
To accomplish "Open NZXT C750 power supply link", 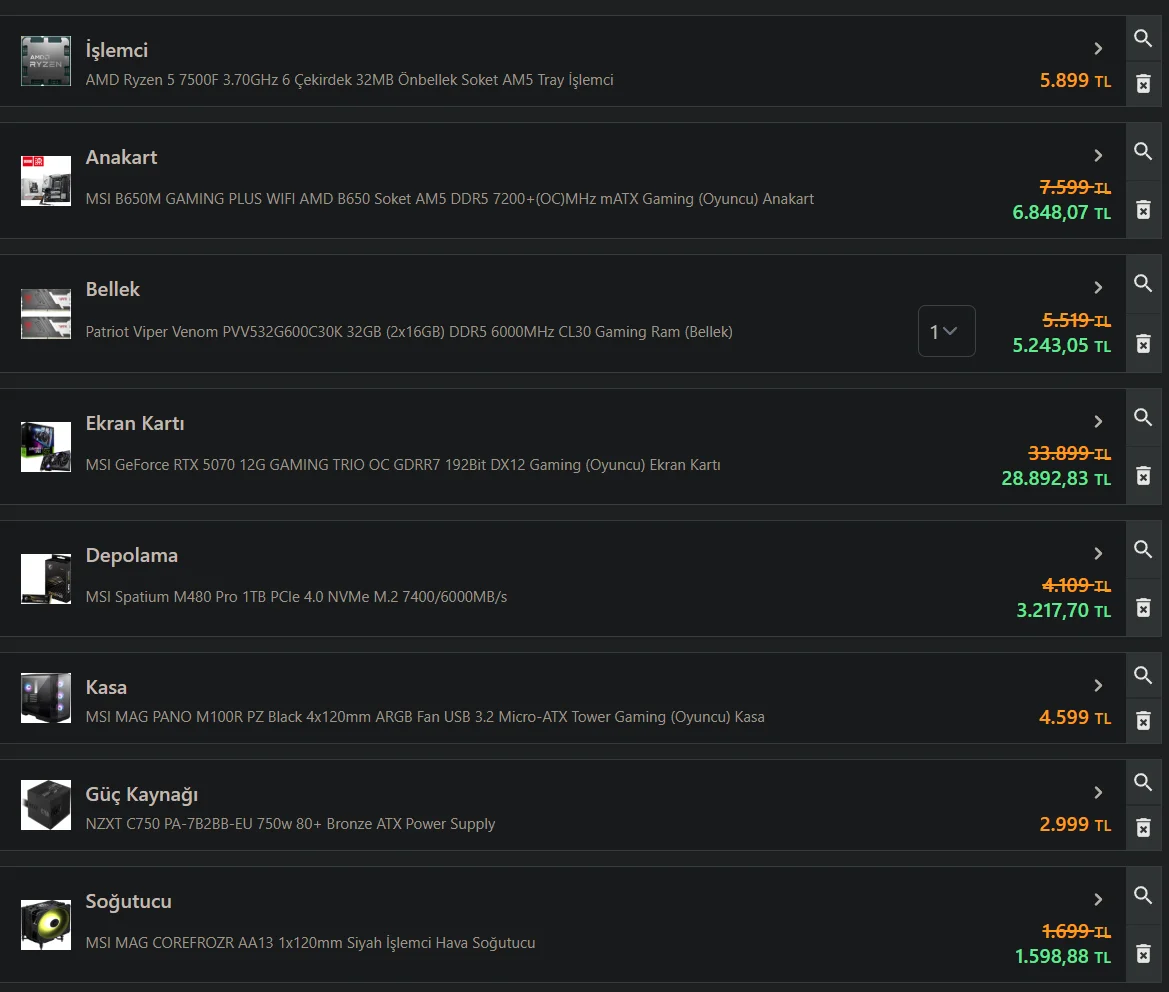I will coord(290,824).
